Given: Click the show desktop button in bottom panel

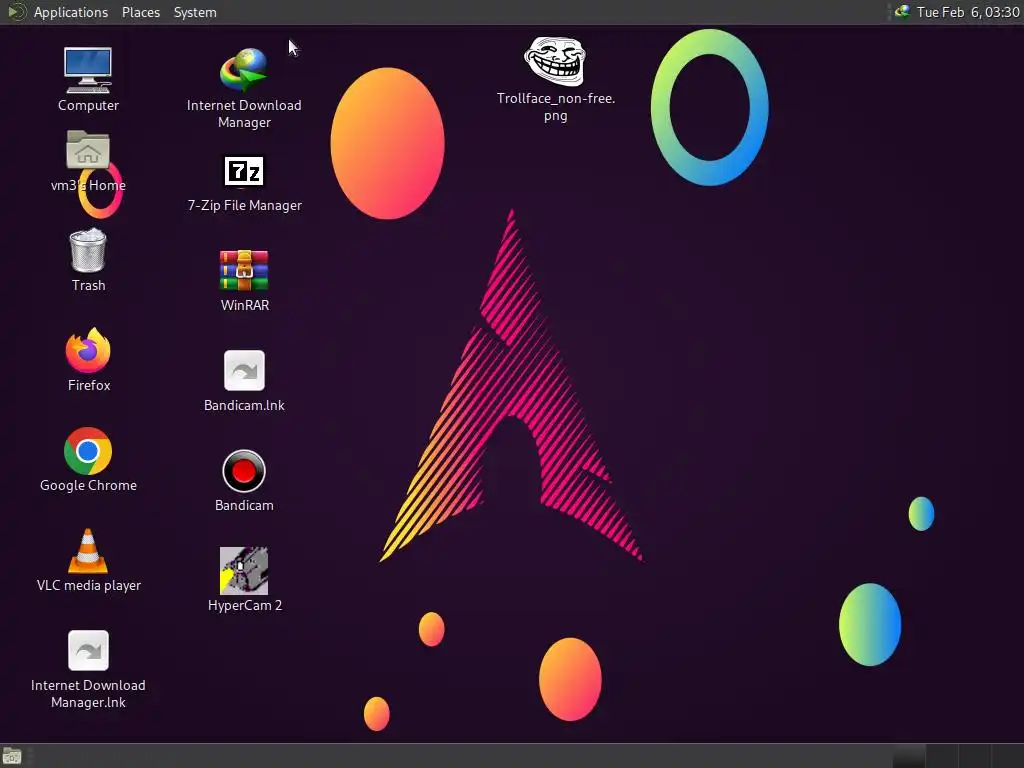Looking at the screenshot, I should [12, 756].
